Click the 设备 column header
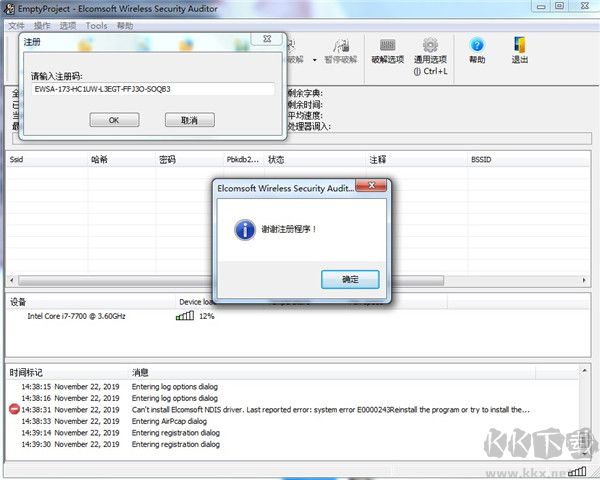Image resolution: width=600 pixels, height=480 pixels. tap(91, 302)
